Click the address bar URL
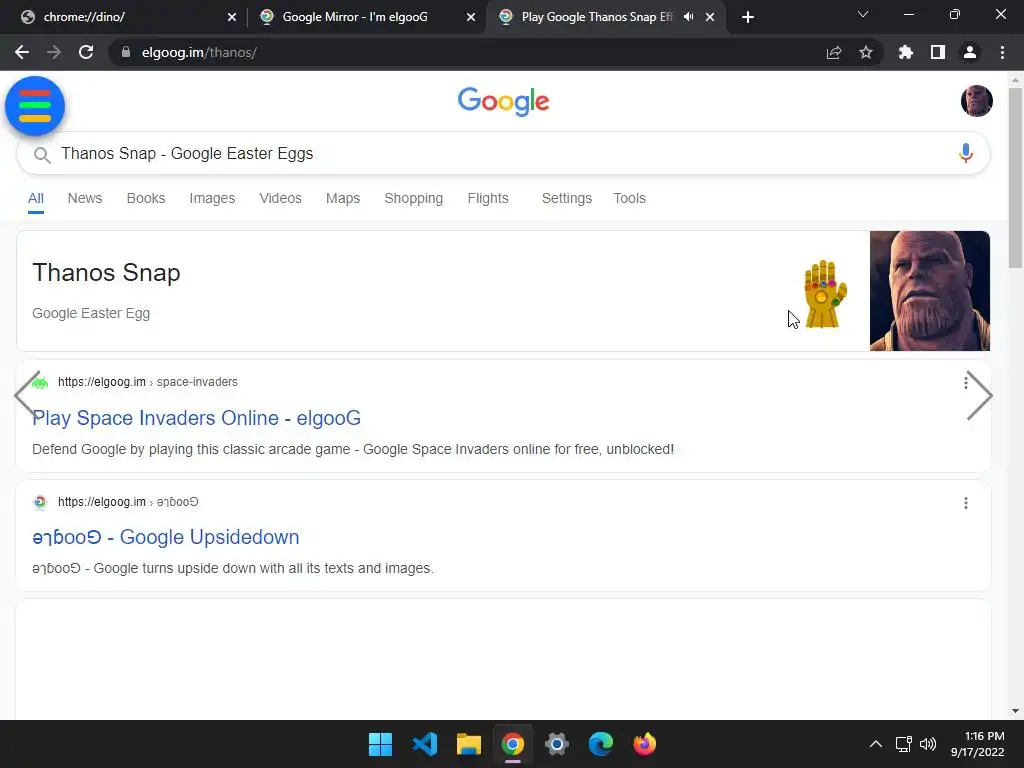The width and height of the screenshot is (1024, 768). [x=199, y=52]
